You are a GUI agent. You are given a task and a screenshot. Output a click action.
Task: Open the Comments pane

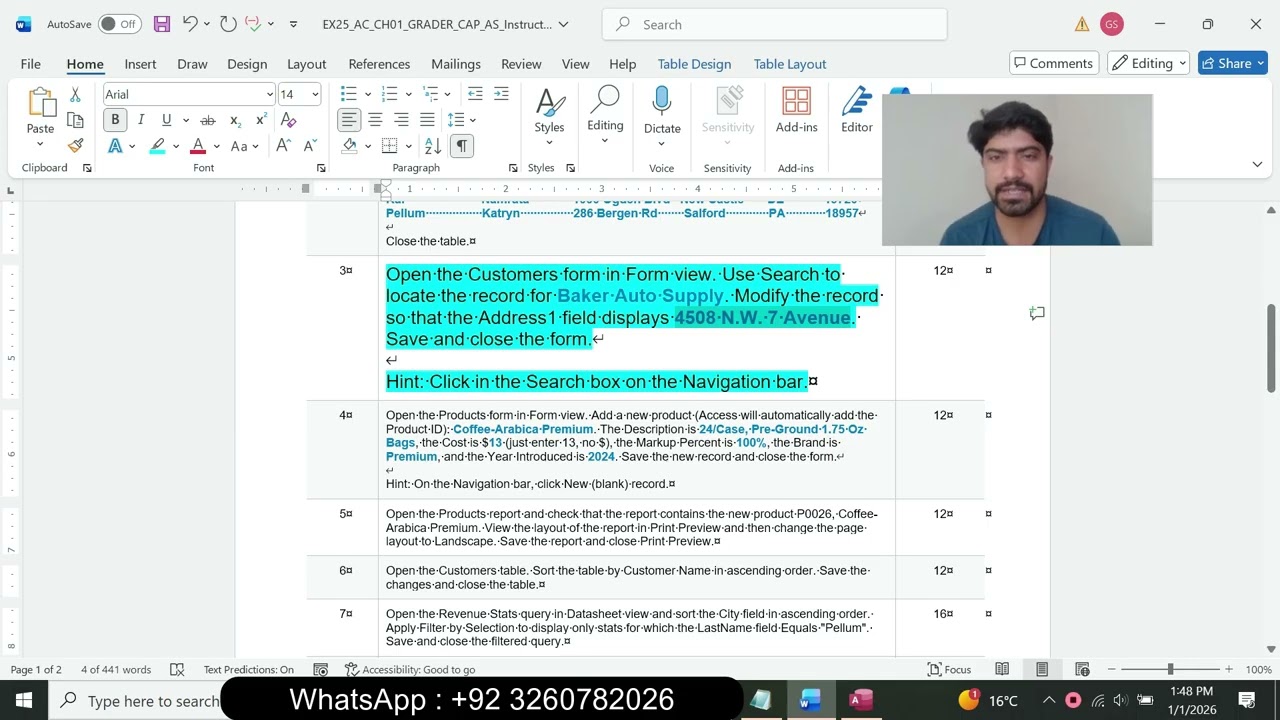pyautogui.click(x=1053, y=63)
